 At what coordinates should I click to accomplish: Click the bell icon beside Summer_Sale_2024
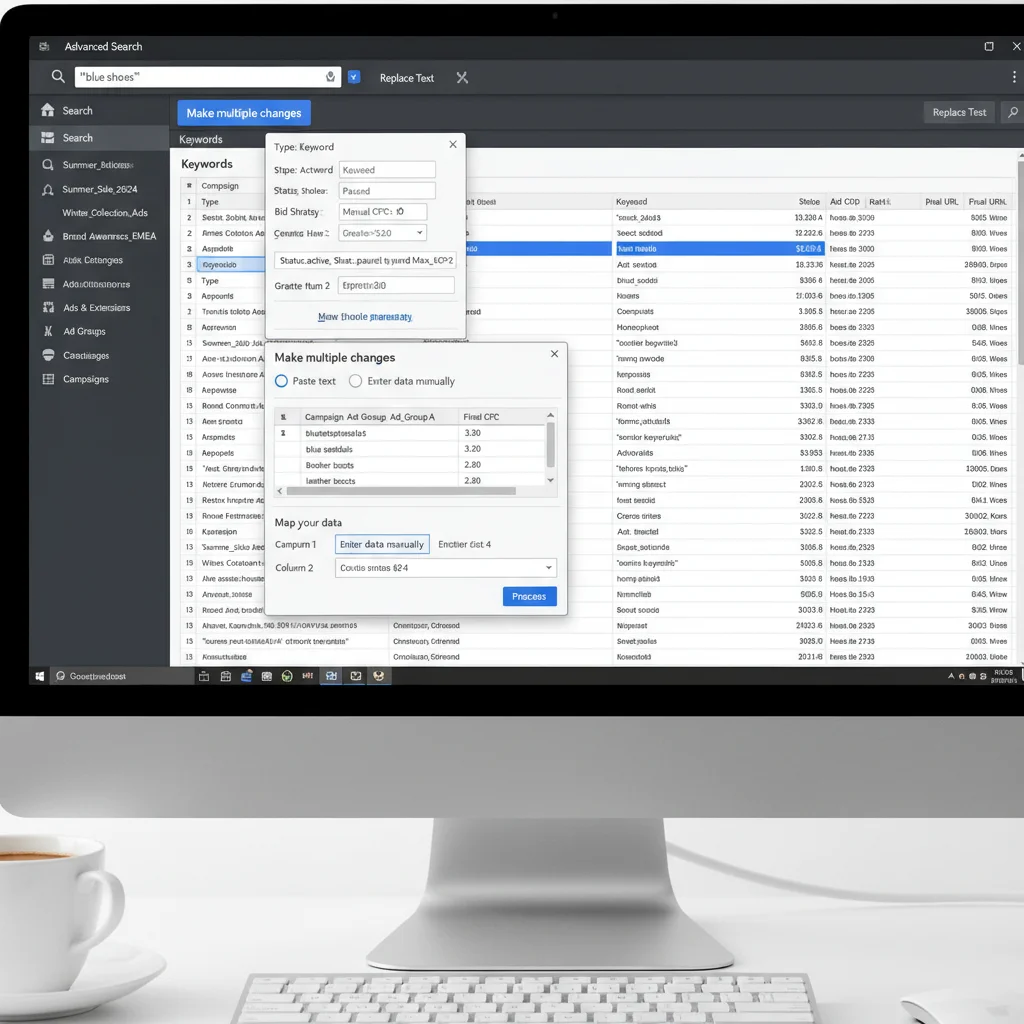pos(48,189)
